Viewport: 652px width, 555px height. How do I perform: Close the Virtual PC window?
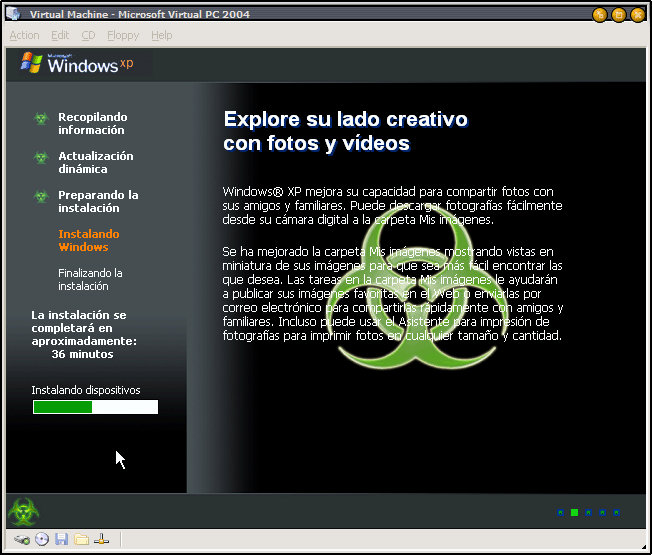(x=637, y=15)
